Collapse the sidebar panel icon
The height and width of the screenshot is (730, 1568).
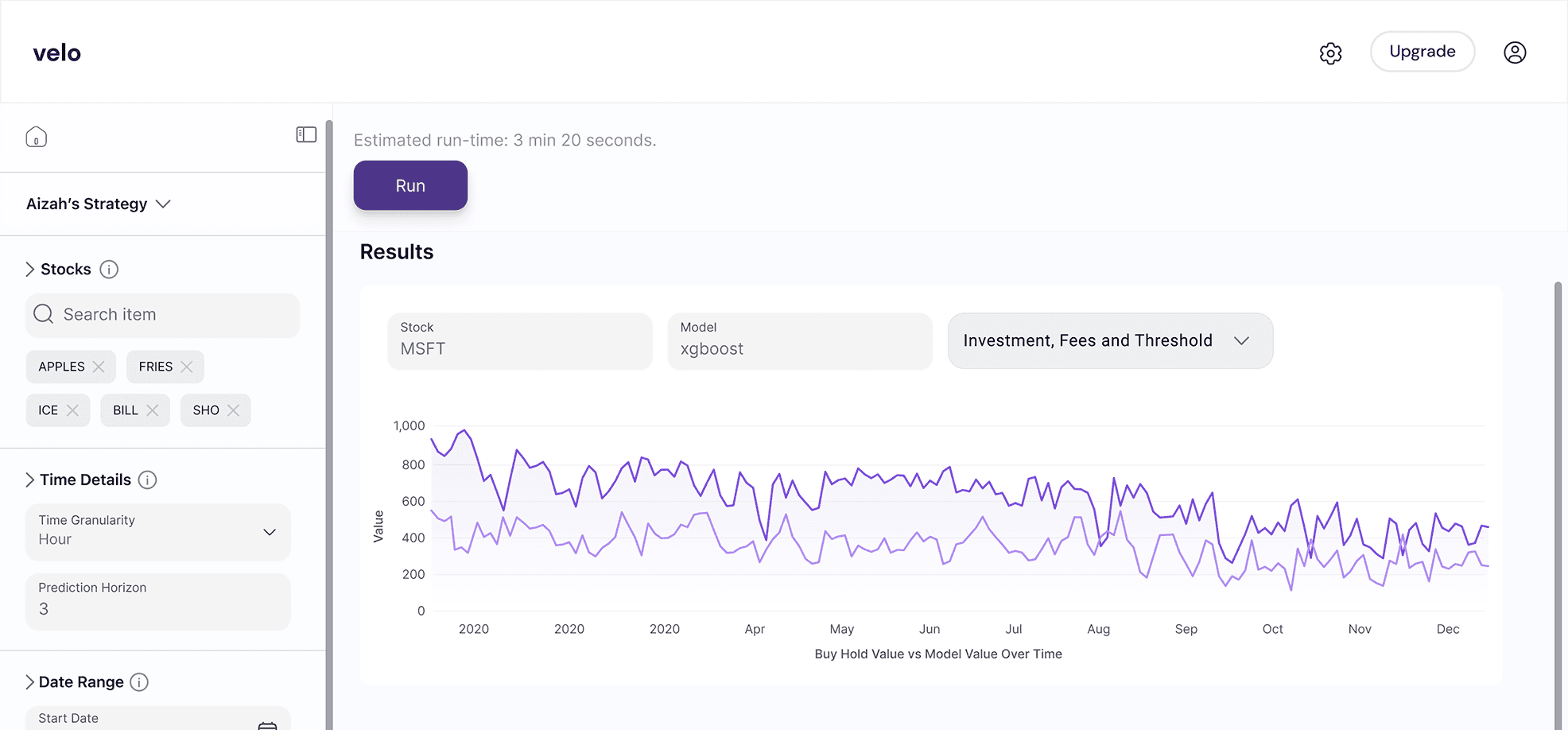pyautogui.click(x=306, y=135)
